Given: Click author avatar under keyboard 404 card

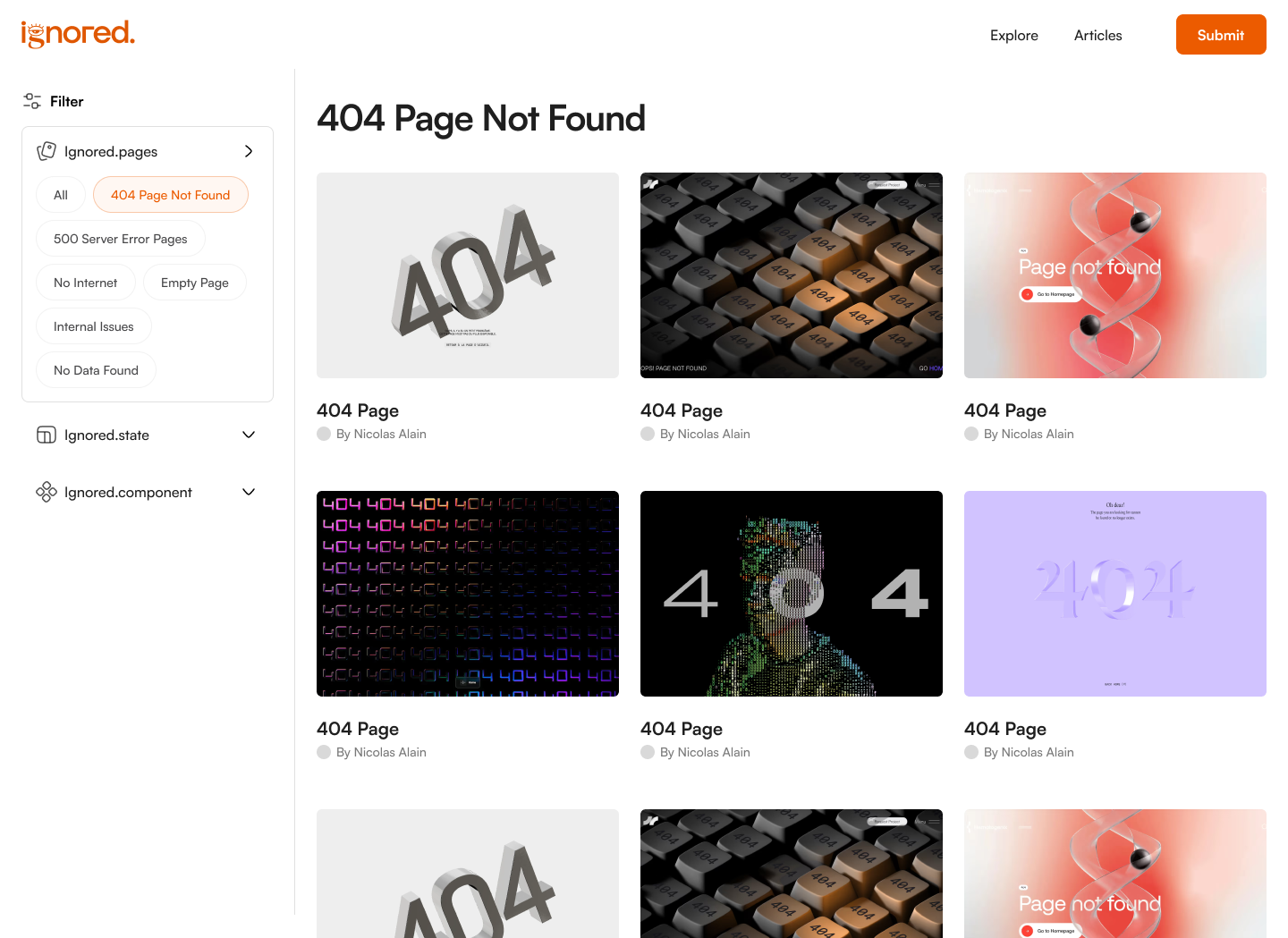Looking at the screenshot, I should [x=648, y=434].
